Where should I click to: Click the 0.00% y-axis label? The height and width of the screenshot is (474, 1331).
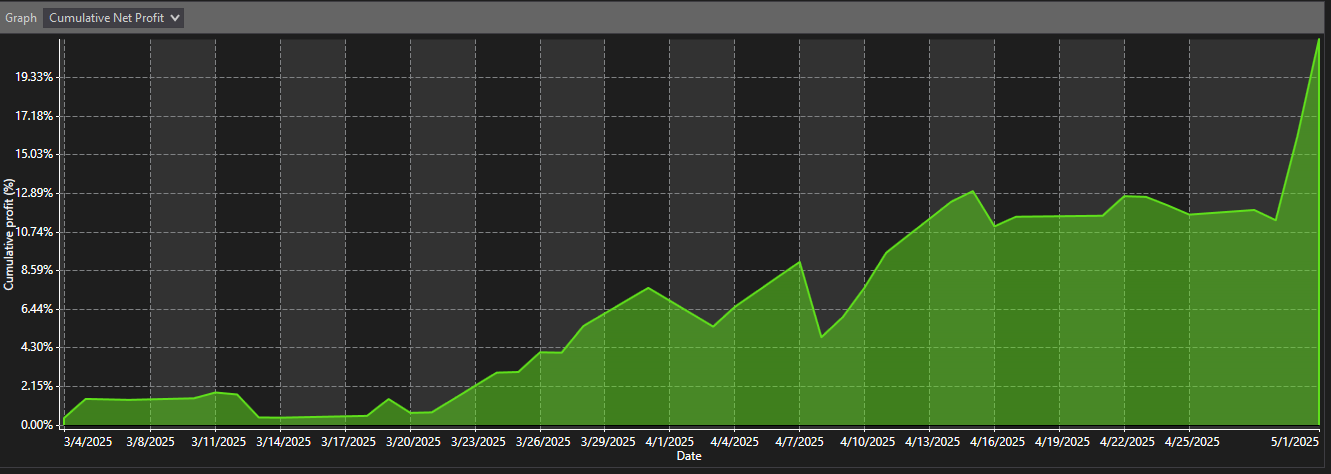[x=36, y=425]
